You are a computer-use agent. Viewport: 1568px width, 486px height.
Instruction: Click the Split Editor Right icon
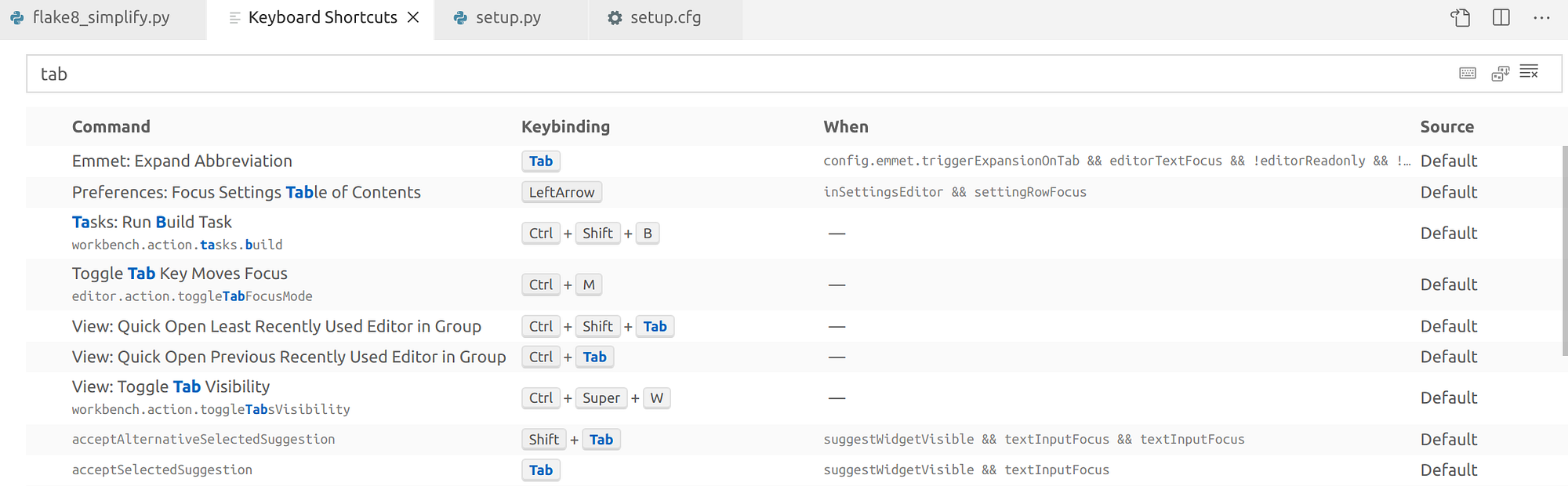(1501, 17)
